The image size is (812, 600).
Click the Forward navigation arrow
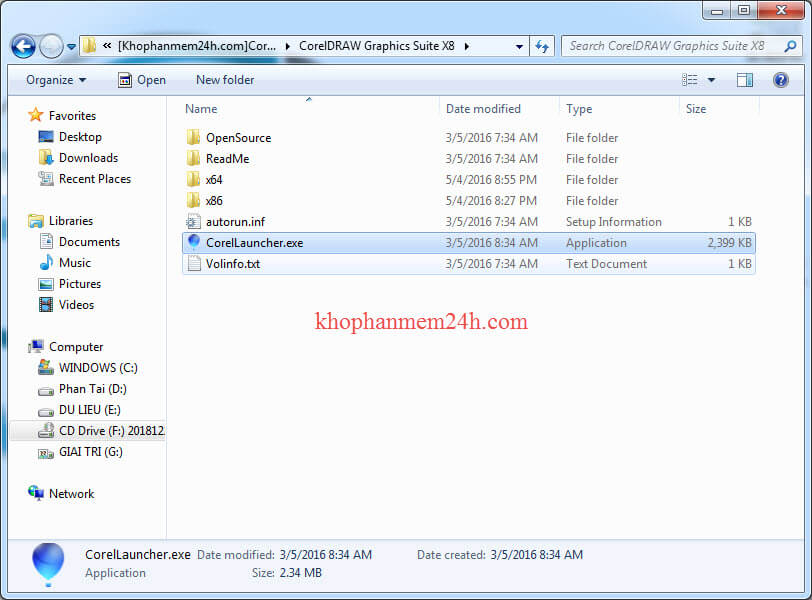click(51, 46)
